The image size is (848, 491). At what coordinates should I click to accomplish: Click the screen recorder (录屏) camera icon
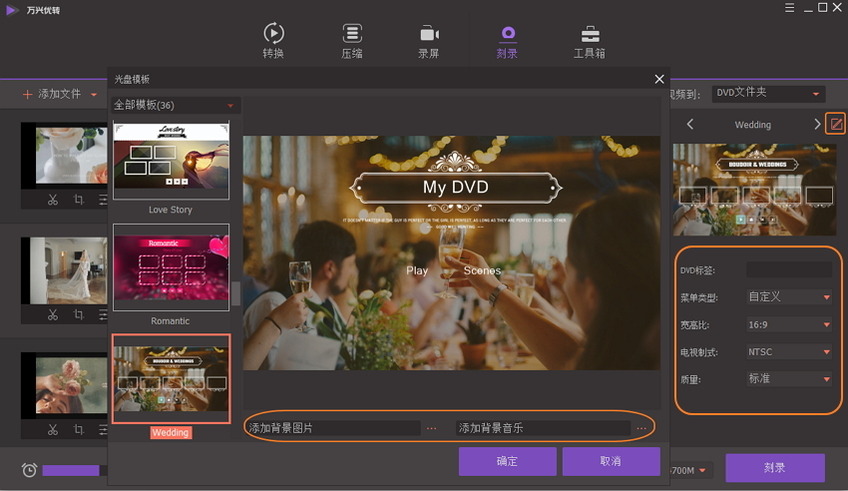tap(430, 35)
